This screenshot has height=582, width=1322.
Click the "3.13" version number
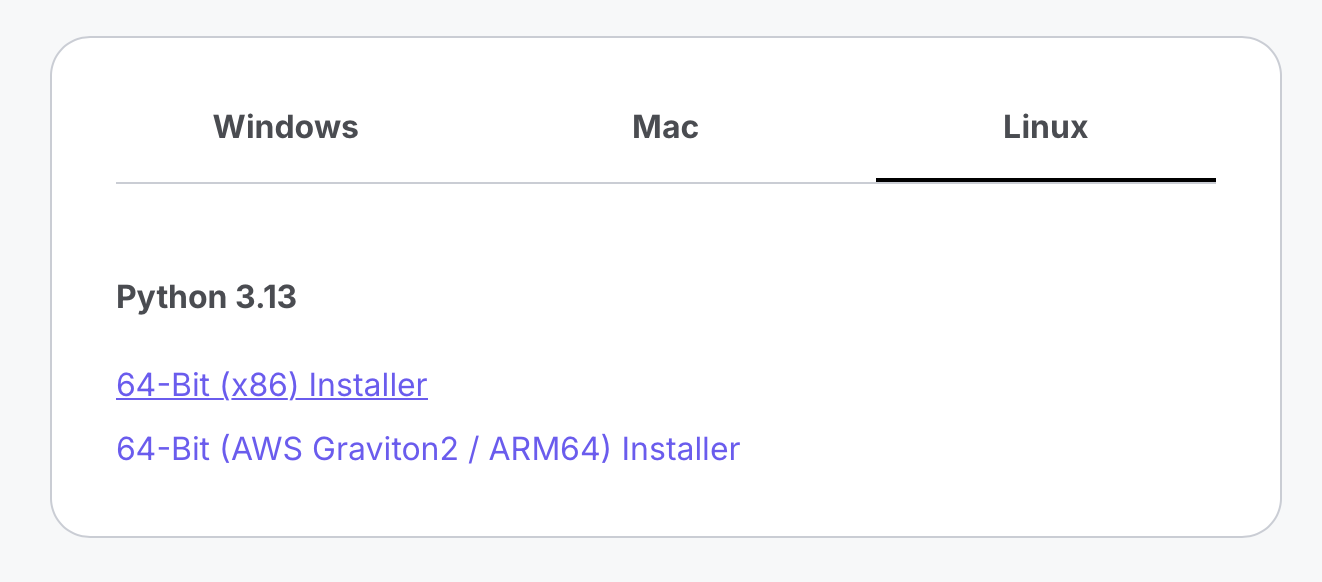[x=265, y=297]
